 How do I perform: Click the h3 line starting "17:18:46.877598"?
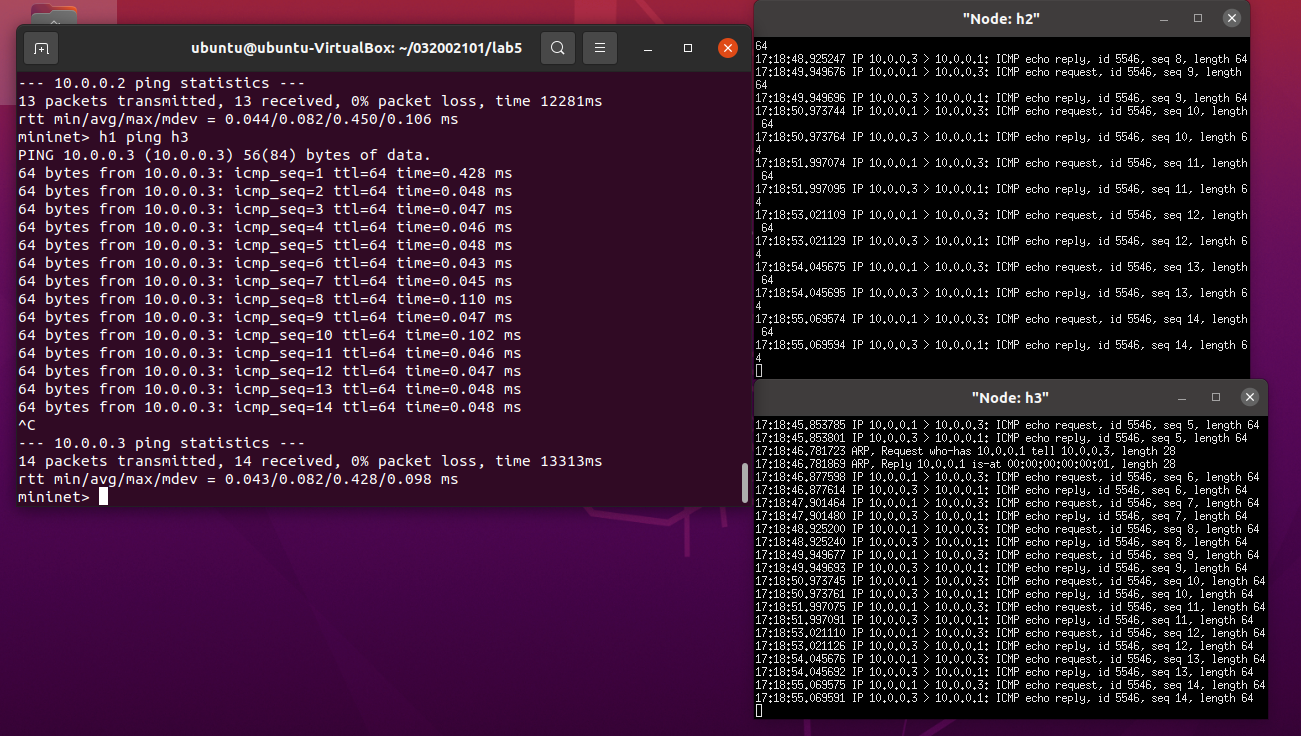pyautogui.click(x=1007, y=477)
